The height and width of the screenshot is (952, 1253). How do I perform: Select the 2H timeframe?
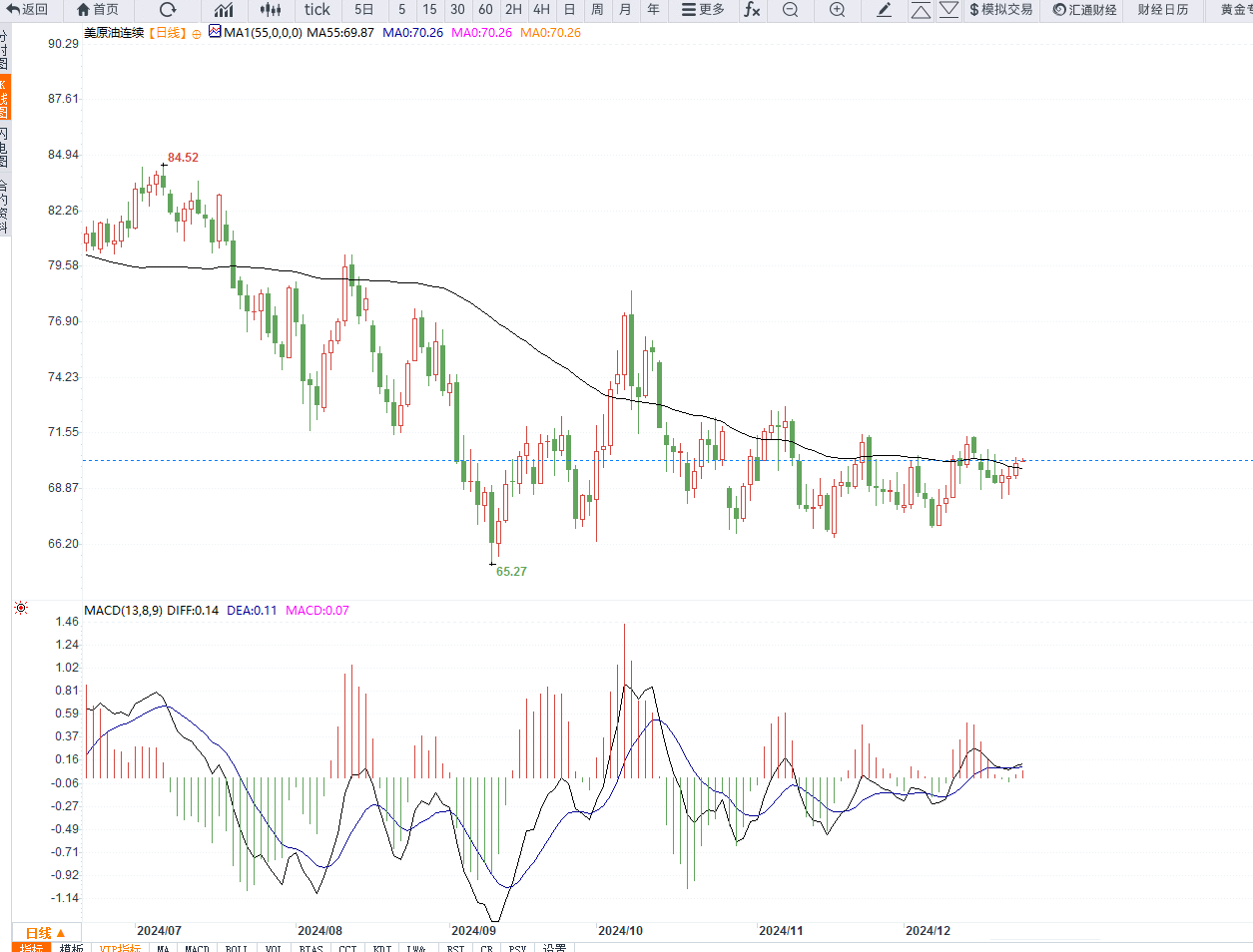(513, 10)
